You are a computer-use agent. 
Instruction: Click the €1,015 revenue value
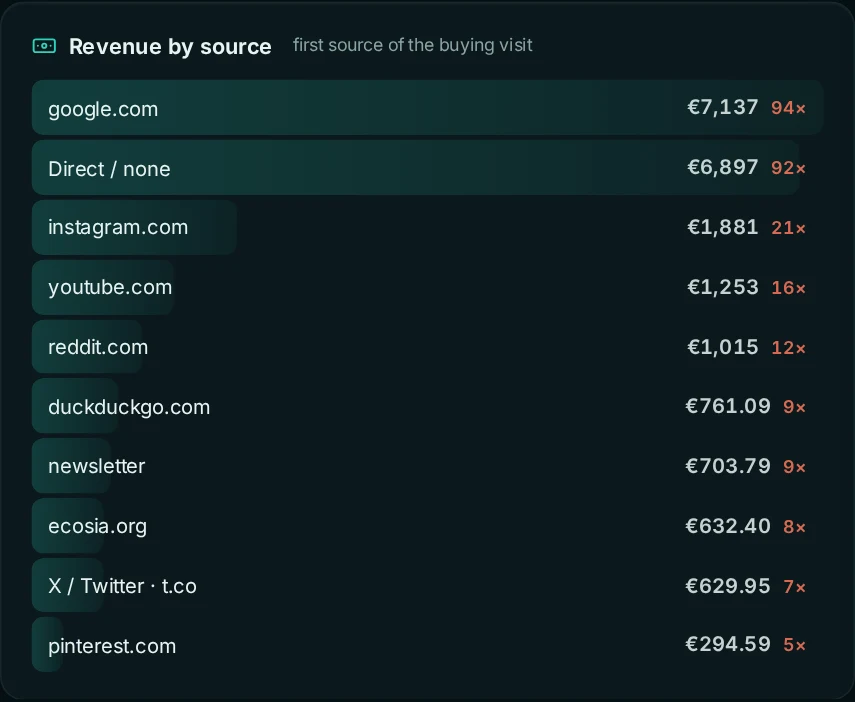pyautogui.click(x=722, y=347)
